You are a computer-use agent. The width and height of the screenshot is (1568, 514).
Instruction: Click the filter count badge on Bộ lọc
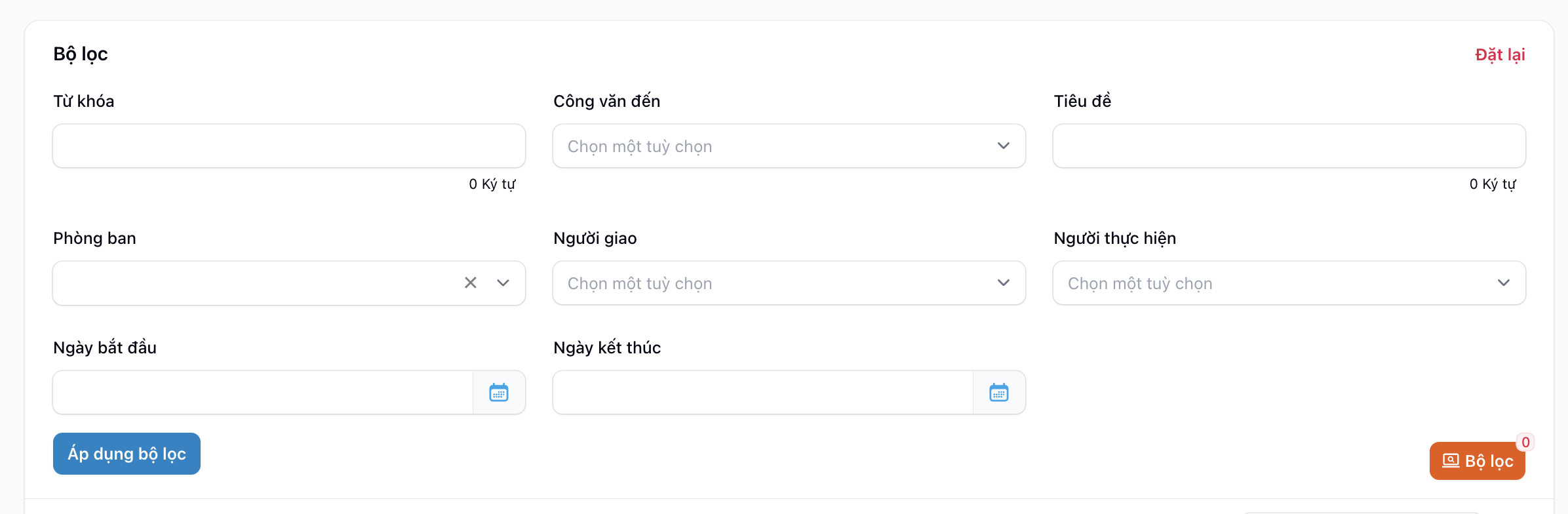1526,442
